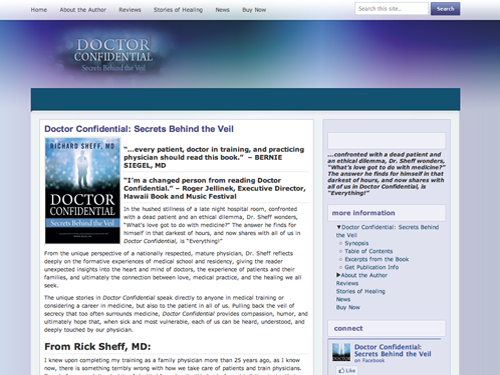Open Get Publication Info sidebar link
The width and height of the screenshot is (500, 375).
(x=372, y=267)
